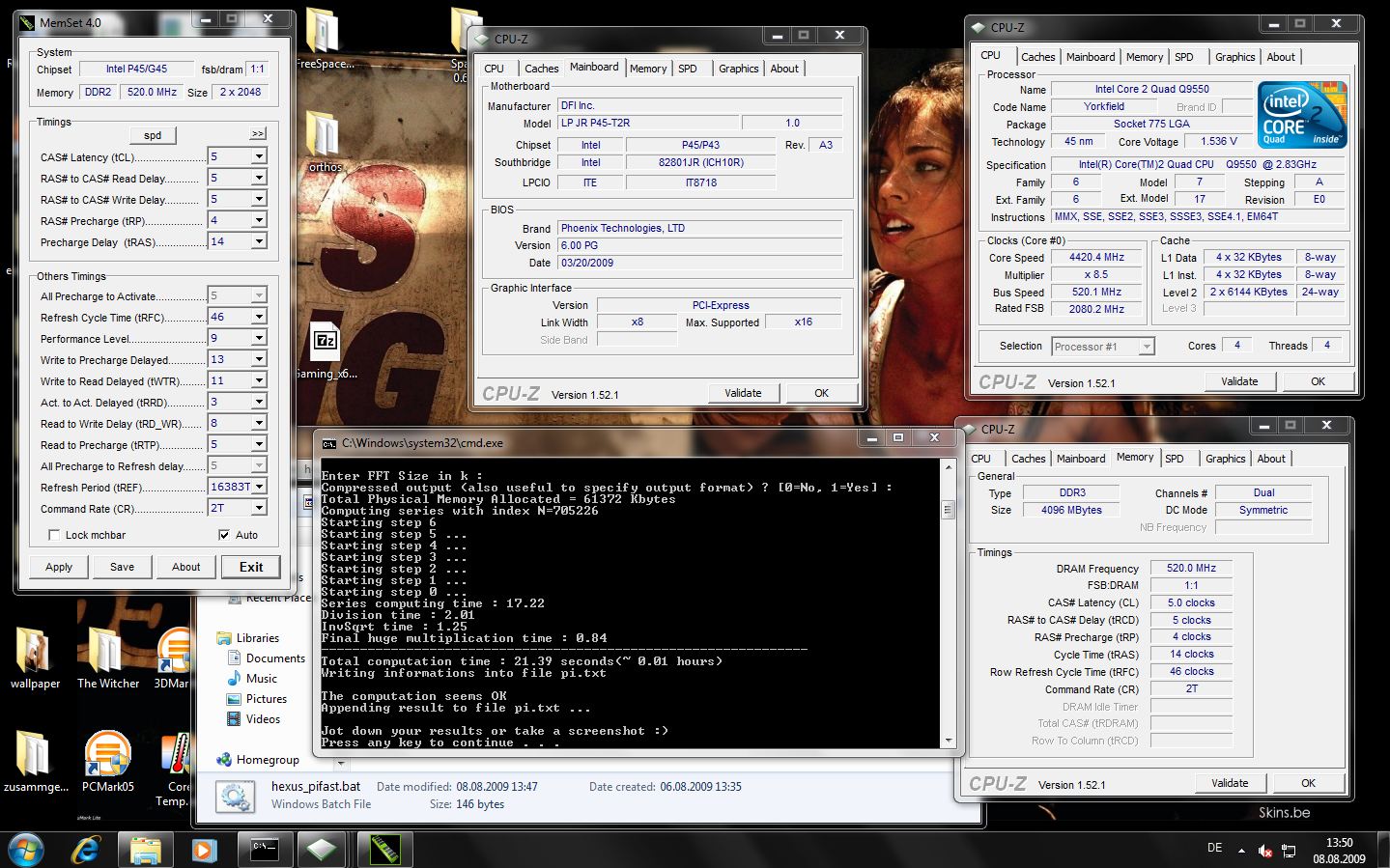Screen dimensions: 1390x868
Task: Click the cmd scrollbar up arrow
Action: pos(948,466)
